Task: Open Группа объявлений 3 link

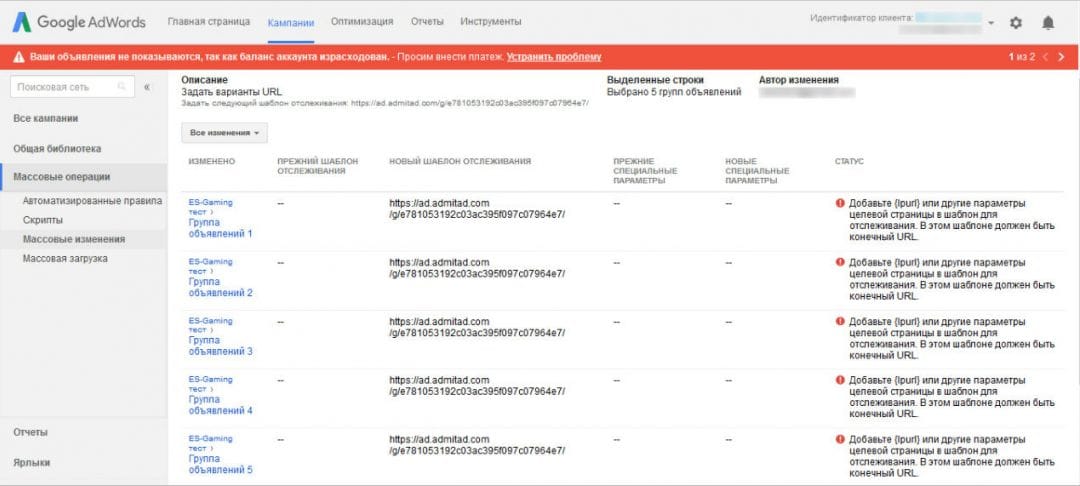Action: coord(220,346)
